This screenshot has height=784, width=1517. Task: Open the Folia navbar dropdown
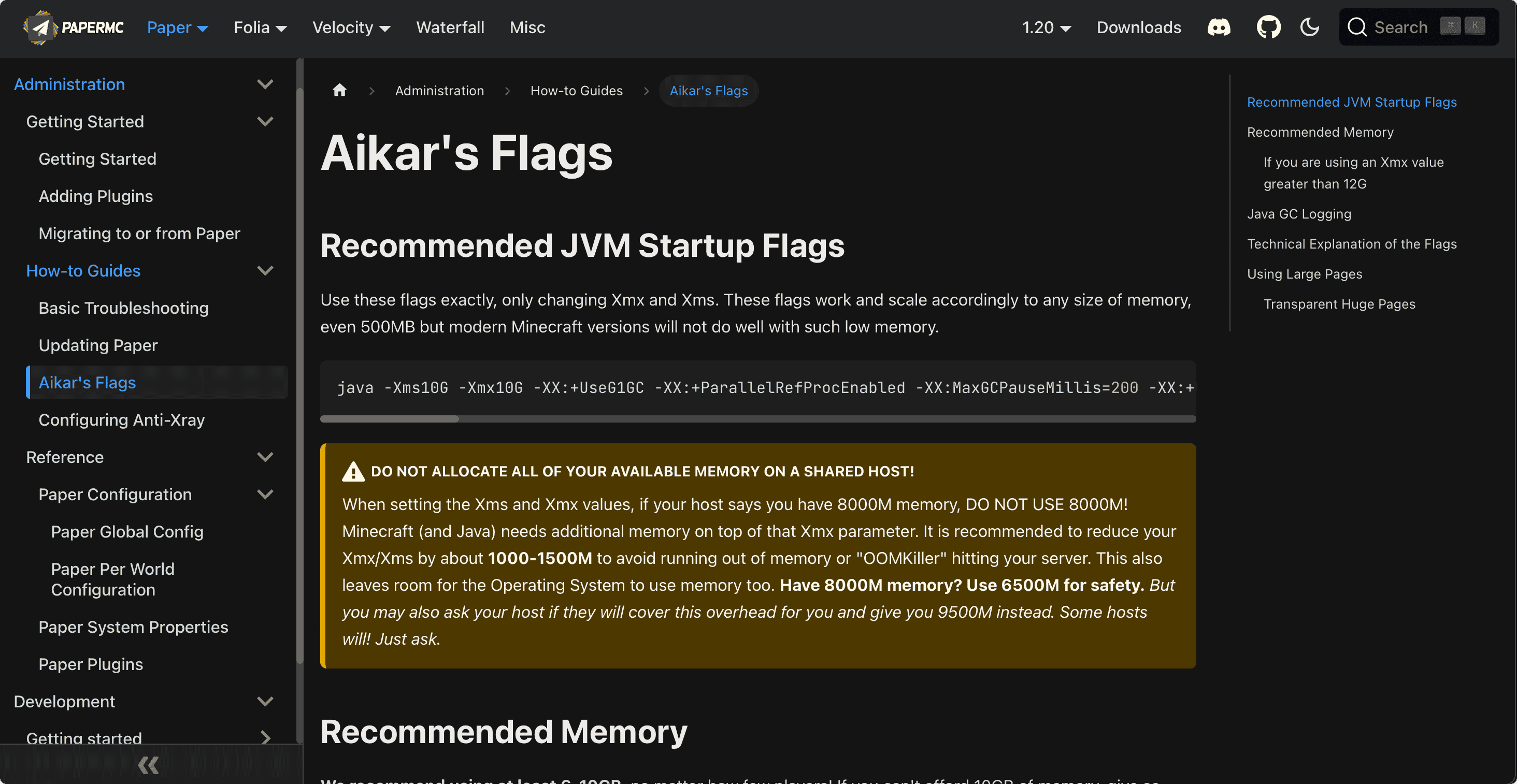260,27
